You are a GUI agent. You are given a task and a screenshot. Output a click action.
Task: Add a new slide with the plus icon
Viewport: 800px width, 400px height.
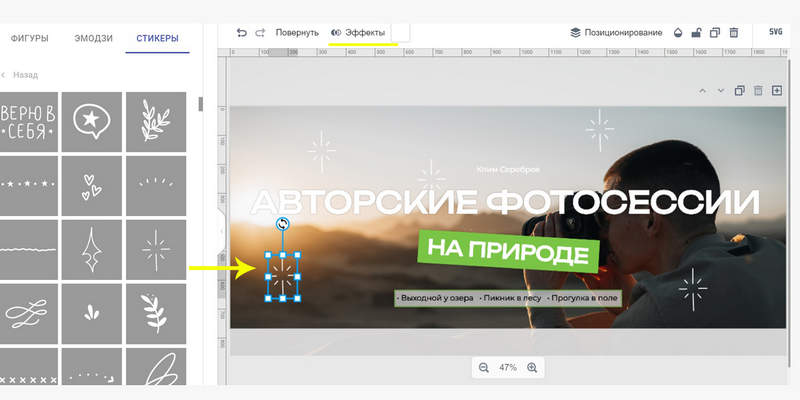pos(777,90)
